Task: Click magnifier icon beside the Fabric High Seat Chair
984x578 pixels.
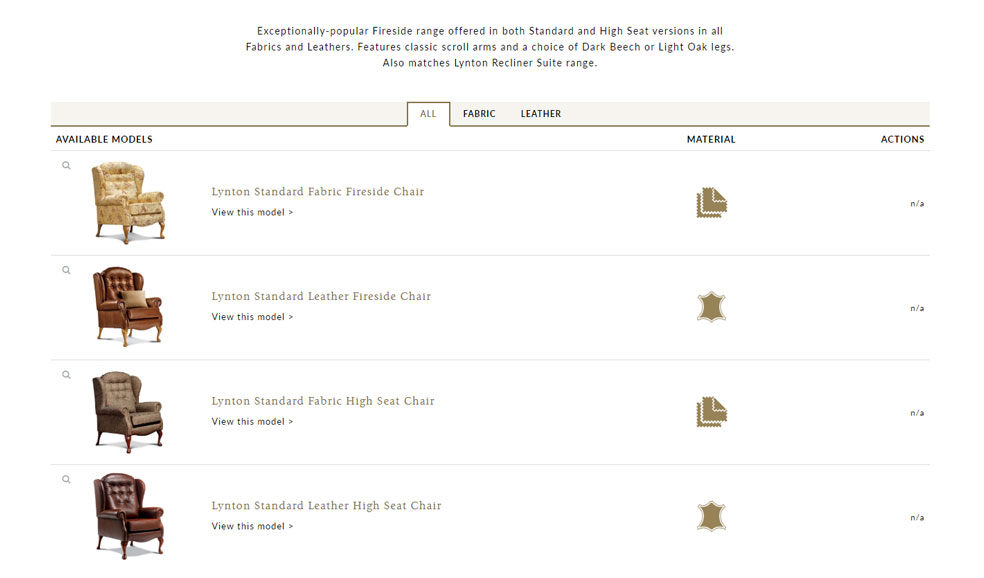Action: [67, 375]
